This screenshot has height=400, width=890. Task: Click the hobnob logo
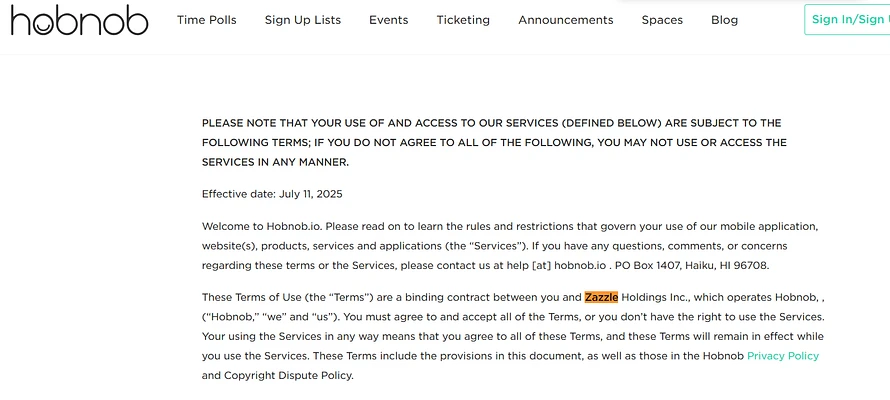(x=80, y=20)
